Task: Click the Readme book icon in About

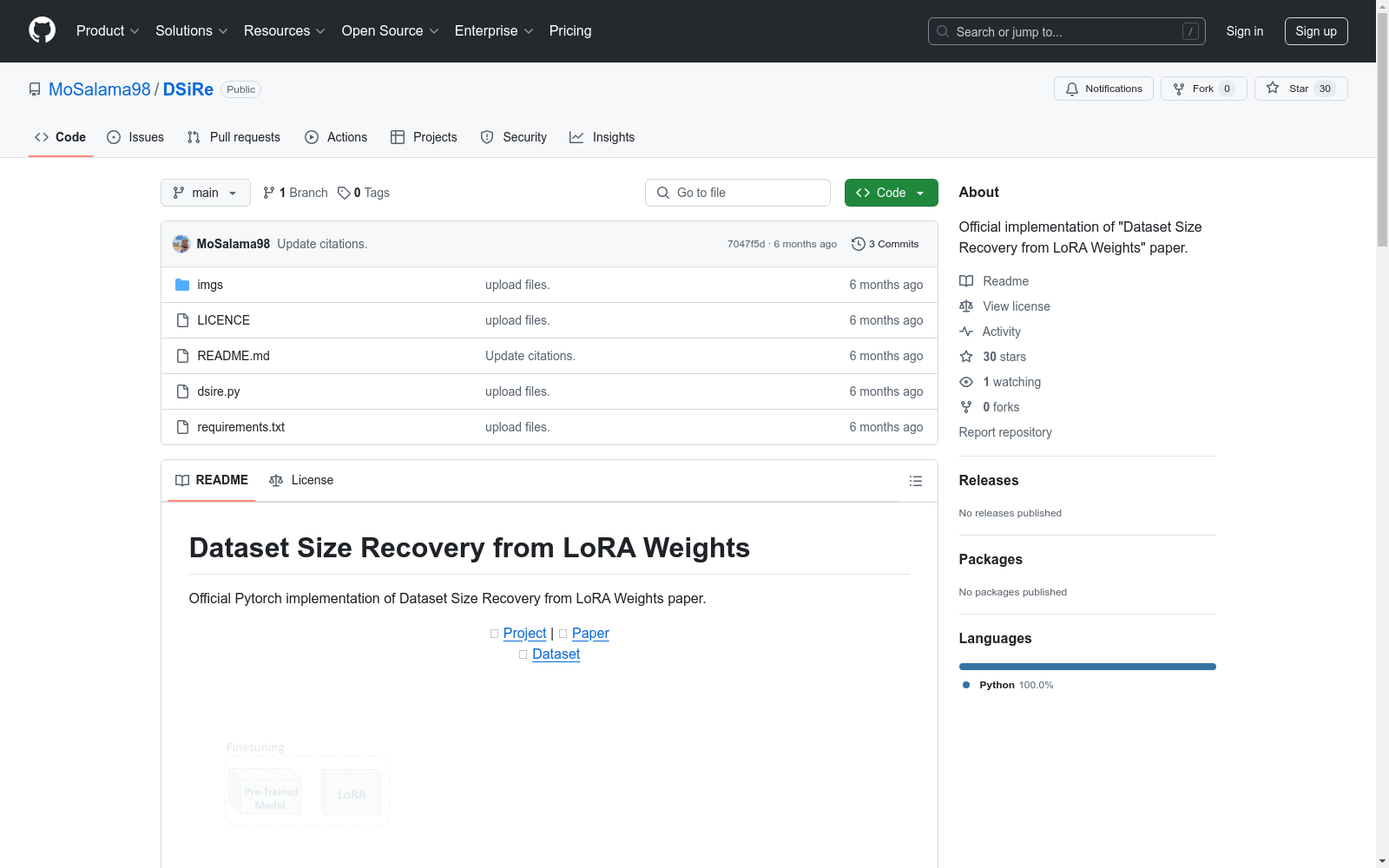Action: pos(966,281)
